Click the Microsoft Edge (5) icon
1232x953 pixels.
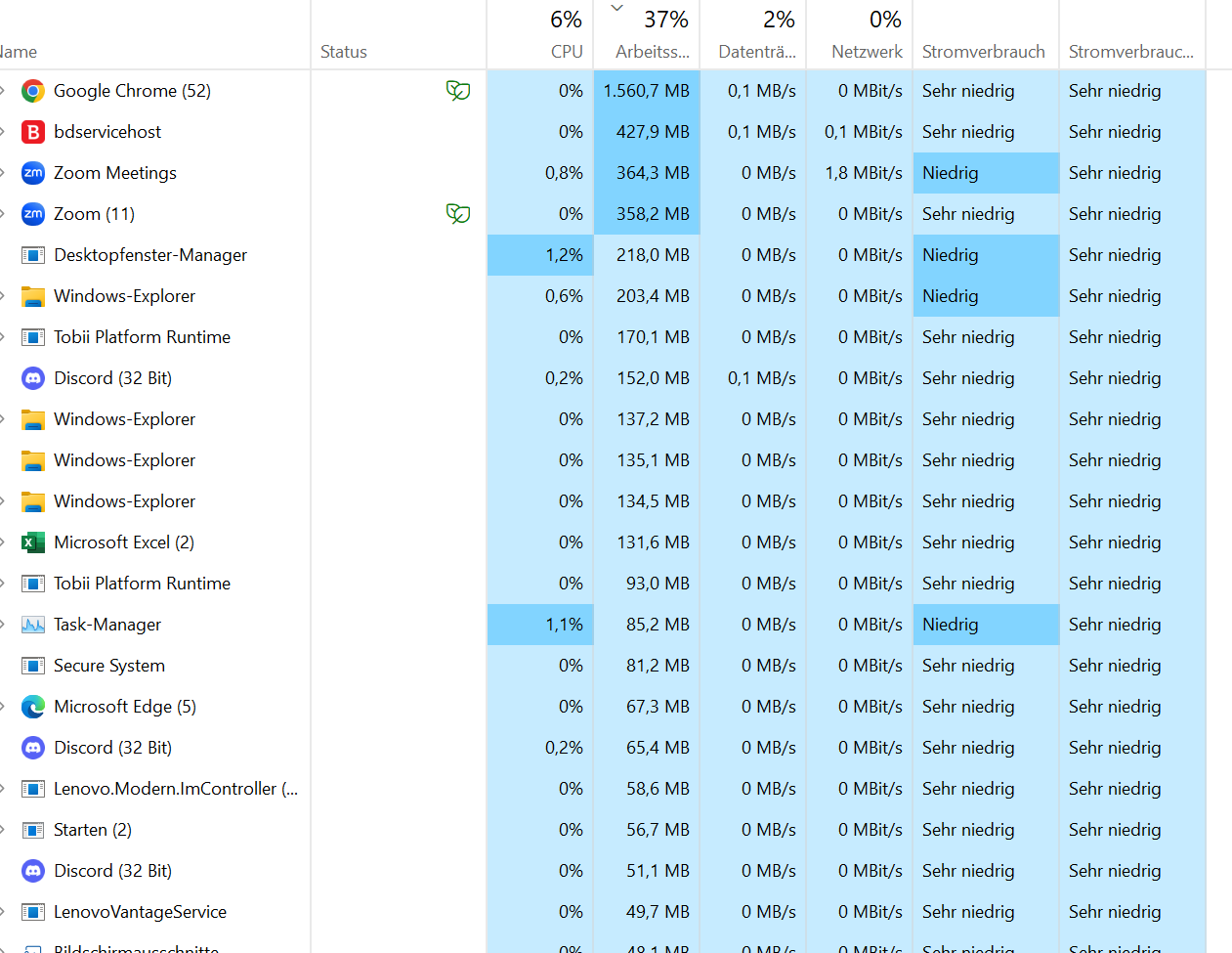point(33,707)
